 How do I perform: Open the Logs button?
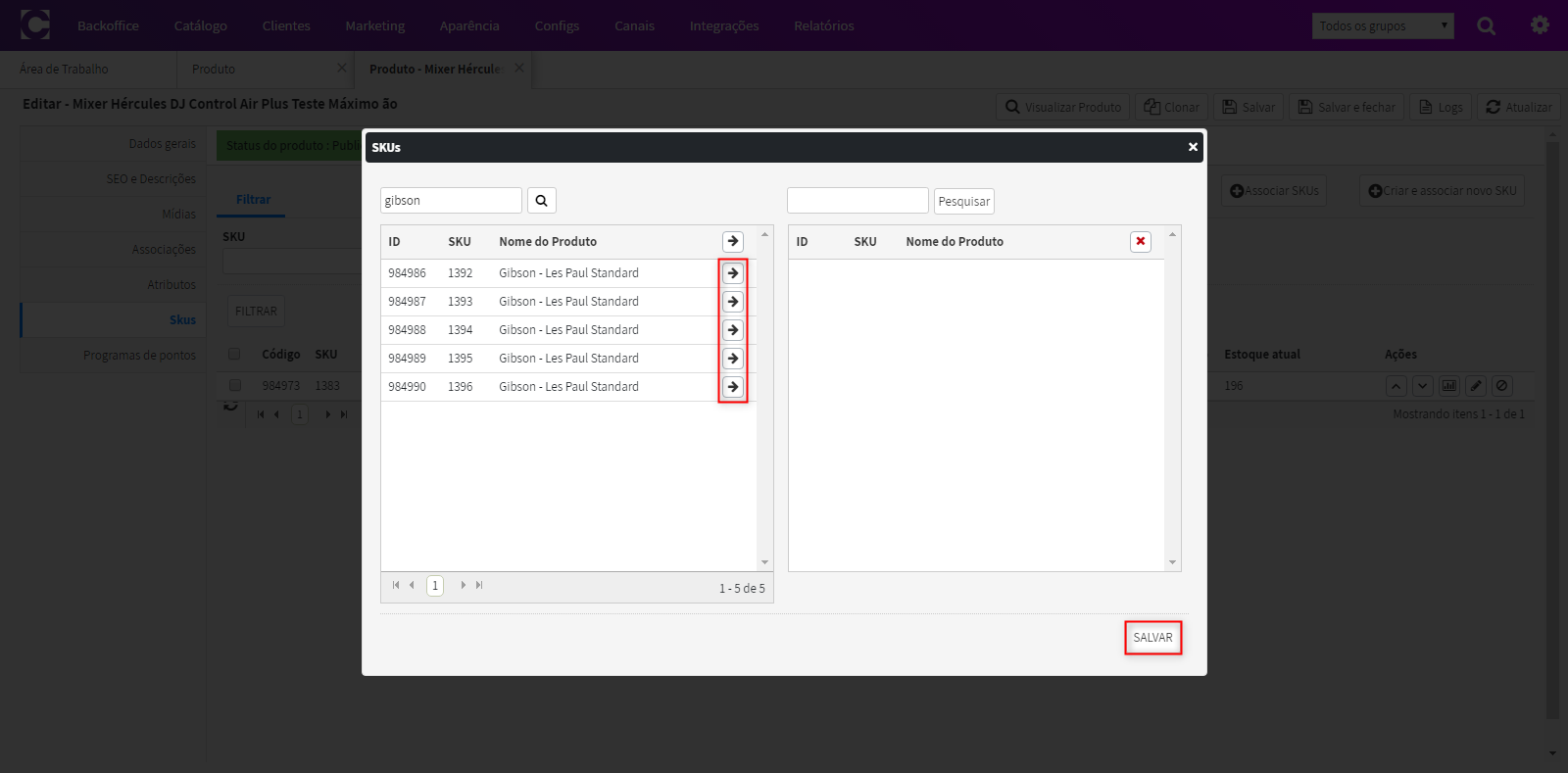click(1442, 107)
